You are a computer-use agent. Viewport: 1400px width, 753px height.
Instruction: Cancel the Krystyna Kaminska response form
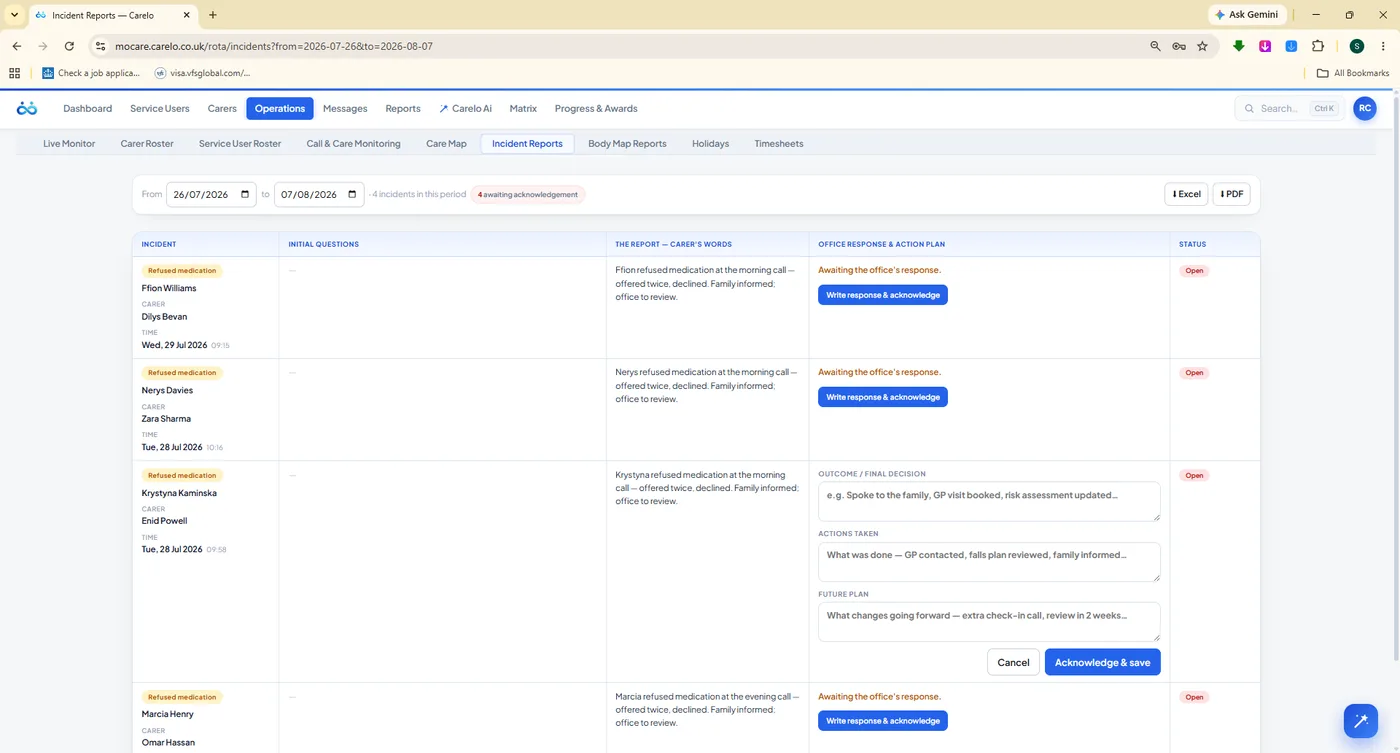pyautogui.click(x=1013, y=662)
